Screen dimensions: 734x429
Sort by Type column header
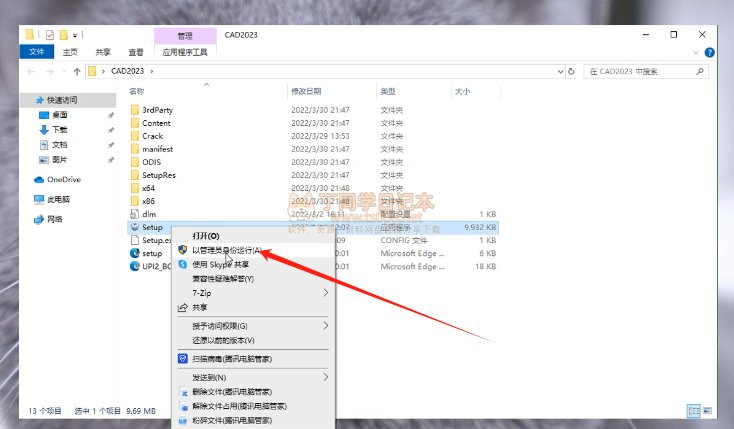coord(388,91)
